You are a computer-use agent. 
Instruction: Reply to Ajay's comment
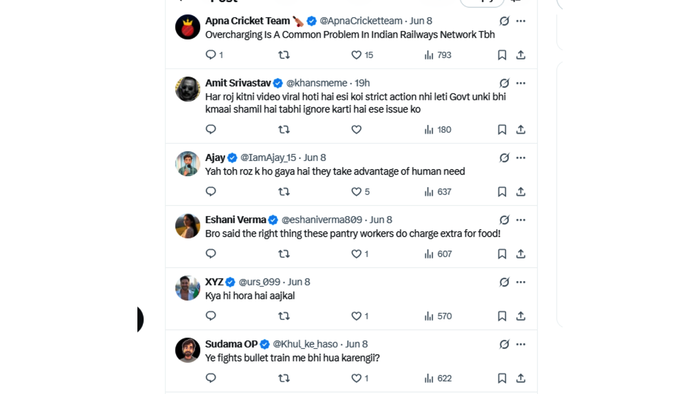point(211,191)
